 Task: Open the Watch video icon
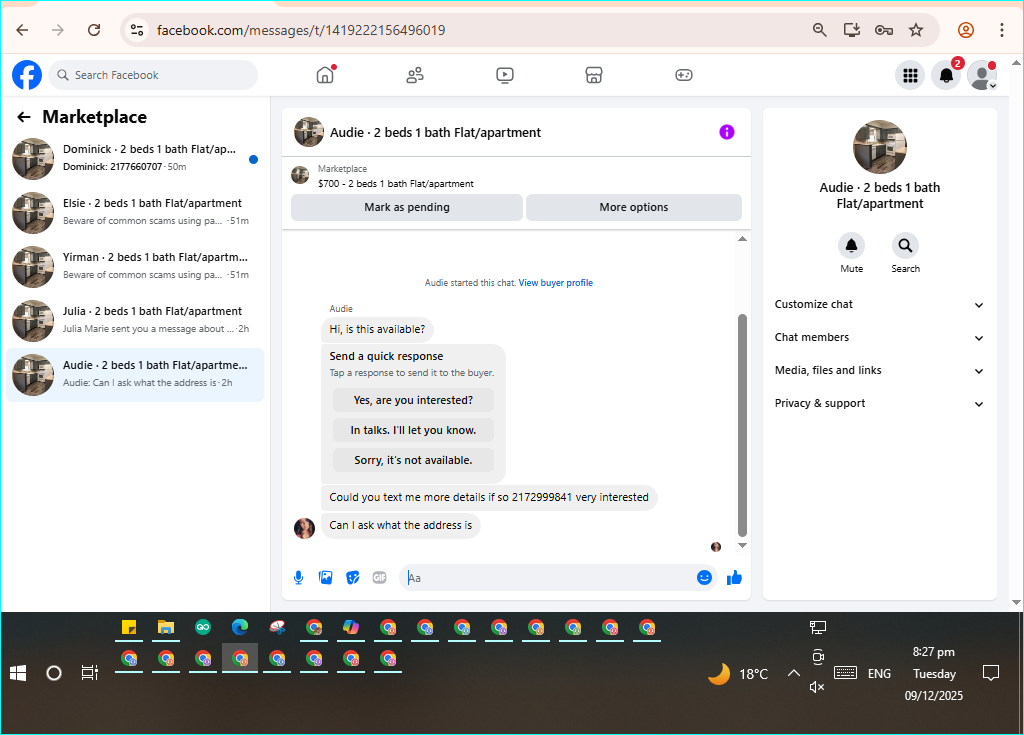pos(504,75)
